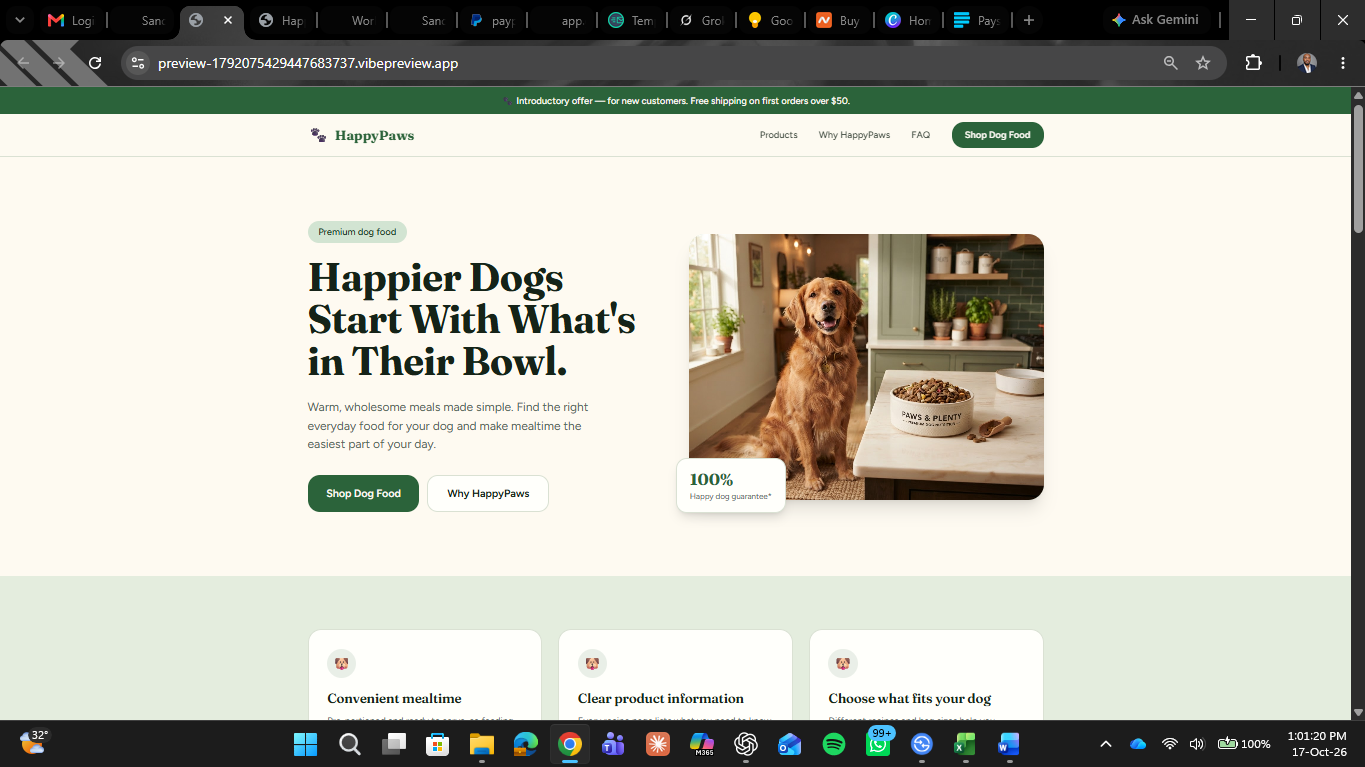Switch to the Gmail Login tab
This screenshot has height=767, width=1365.
click(71, 20)
